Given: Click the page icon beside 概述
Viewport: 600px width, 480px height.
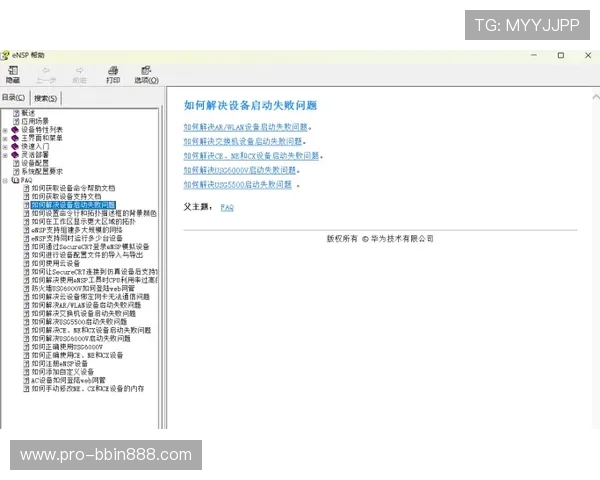Looking at the screenshot, I should coord(16,113).
